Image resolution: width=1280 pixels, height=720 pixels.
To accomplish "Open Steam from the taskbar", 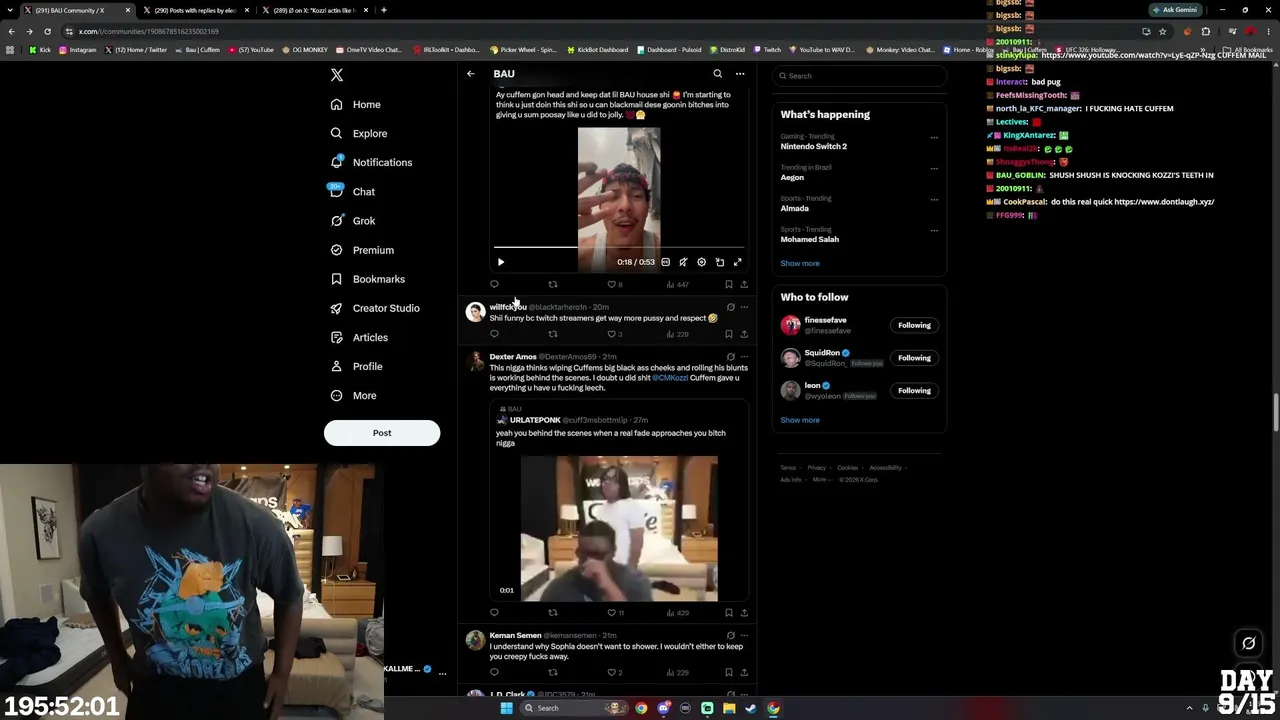I will tap(751, 708).
